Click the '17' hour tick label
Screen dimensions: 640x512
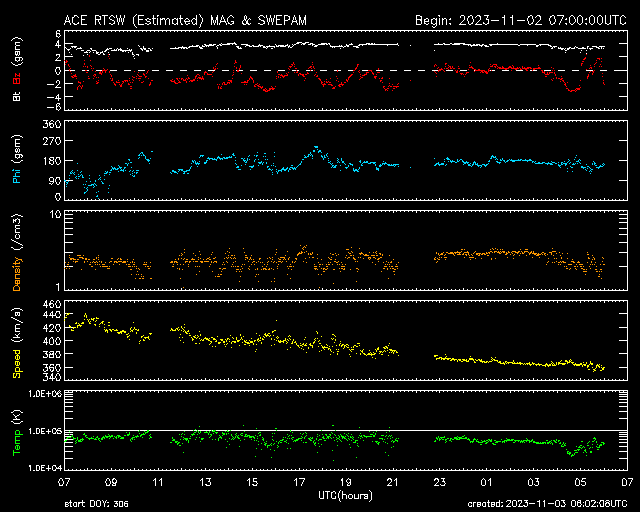tap(299, 482)
